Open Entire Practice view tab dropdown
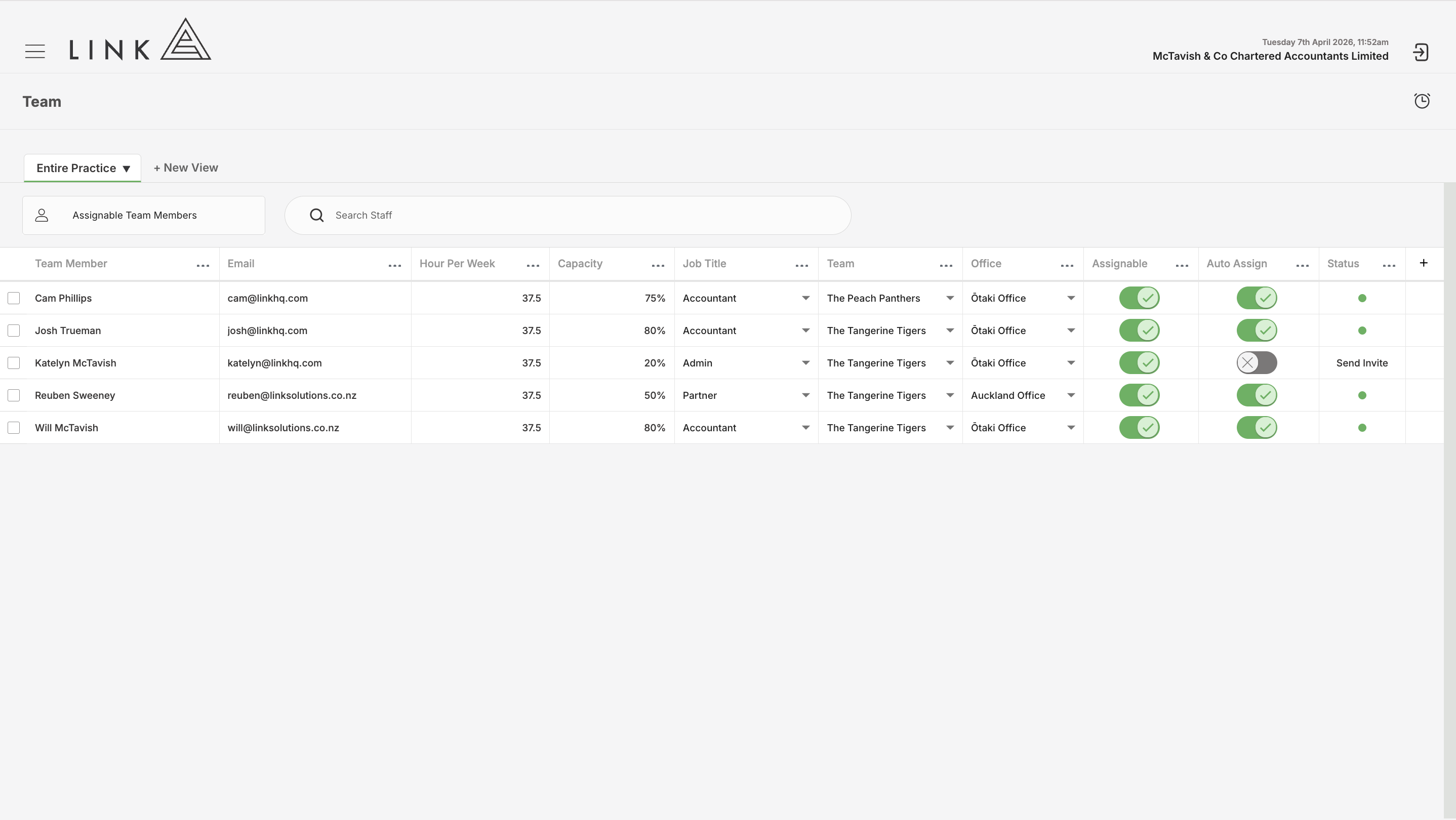1456x820 pixels. (127, 169)
